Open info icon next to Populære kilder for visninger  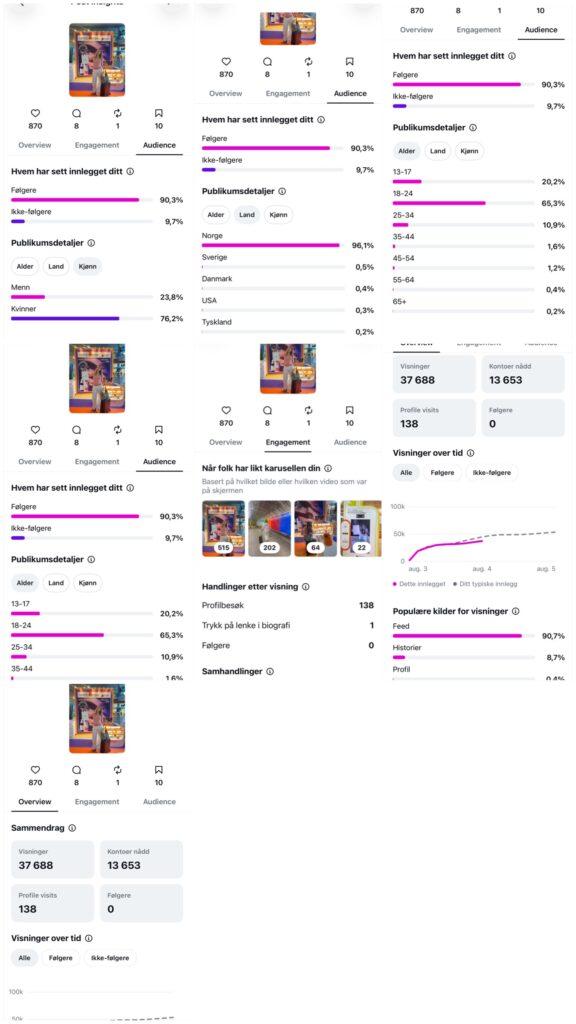pos(515,611)
